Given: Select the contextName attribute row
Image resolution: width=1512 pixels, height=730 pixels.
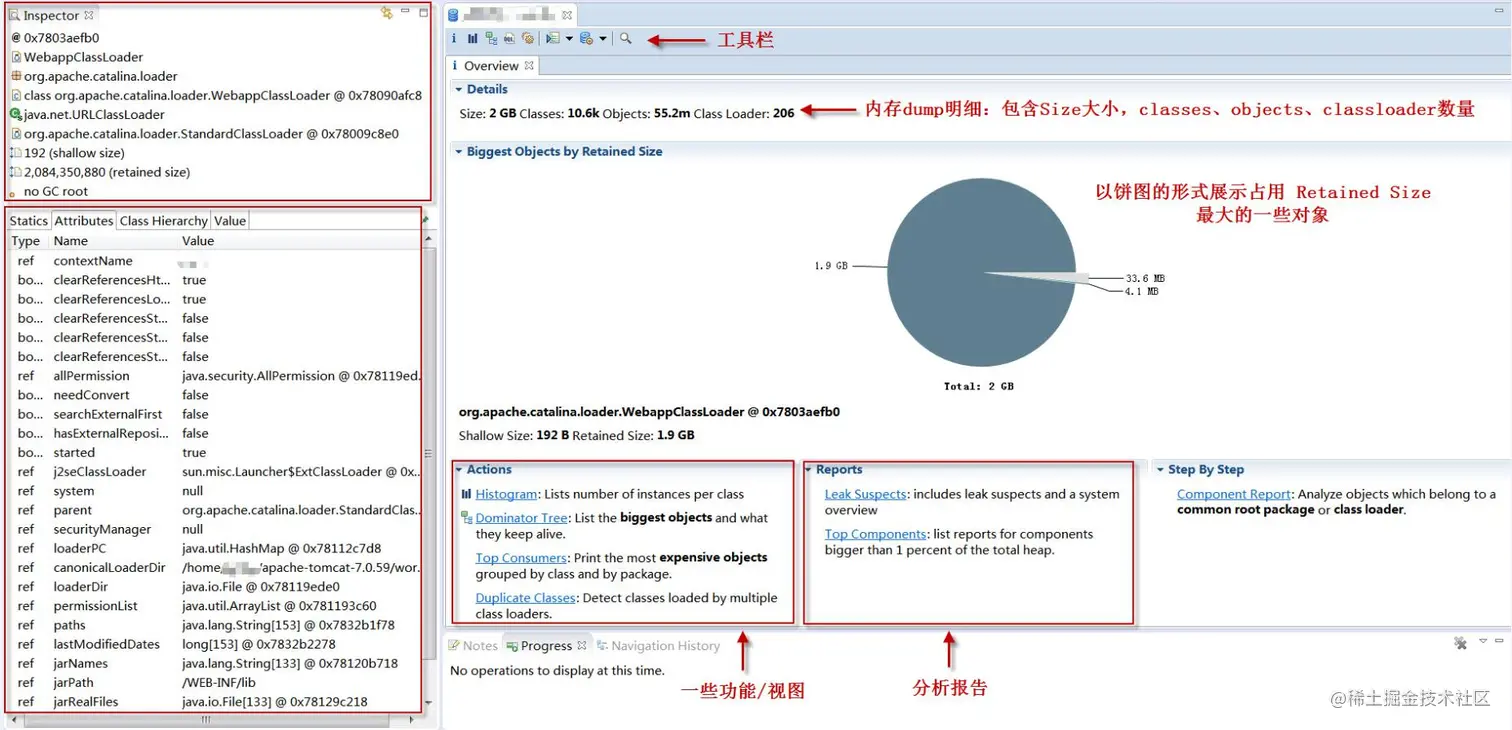Looking at the screenshot, I should [215, 261].
